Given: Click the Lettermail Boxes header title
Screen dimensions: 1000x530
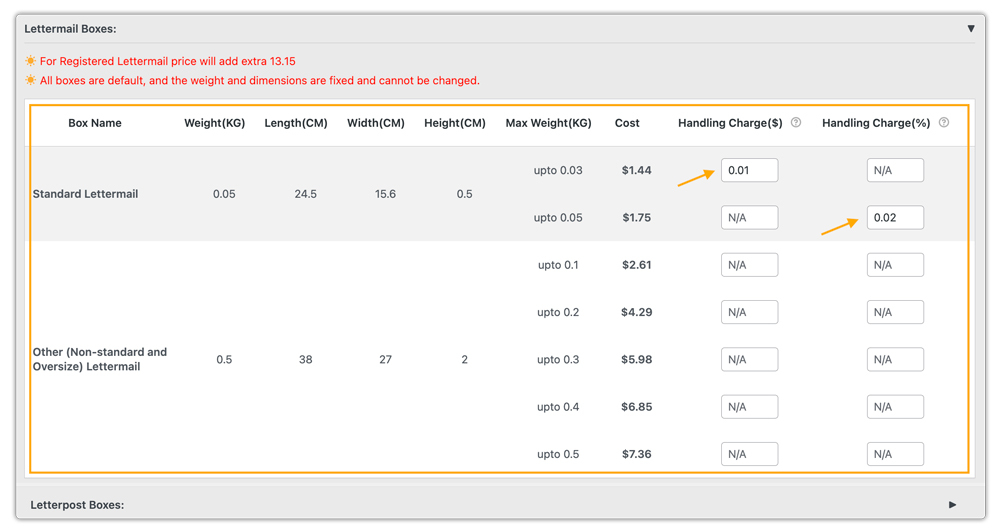Looking at the screenshot, I should (x=70, y=29).
